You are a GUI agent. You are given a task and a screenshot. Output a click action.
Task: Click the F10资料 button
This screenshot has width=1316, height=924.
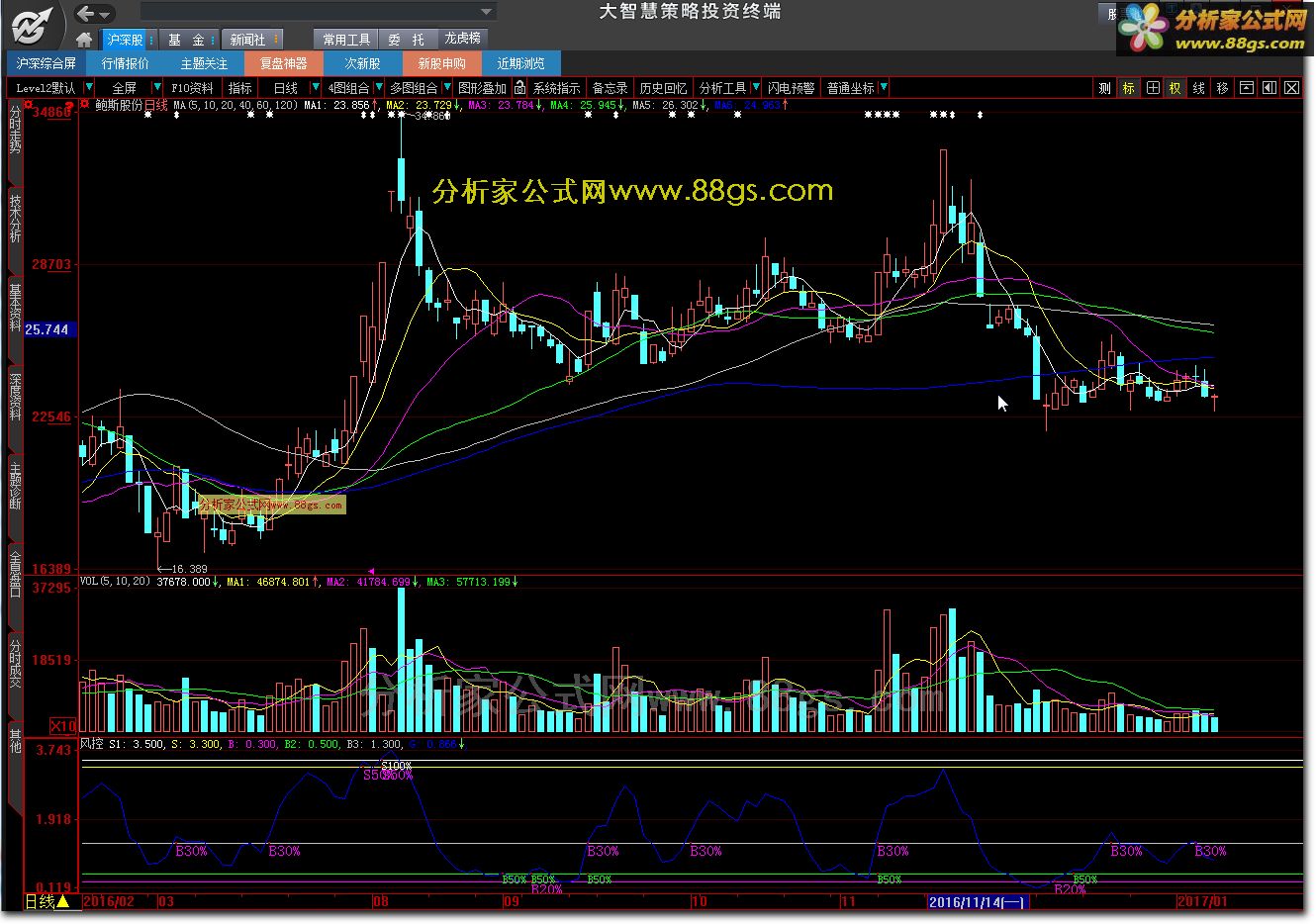192,88
